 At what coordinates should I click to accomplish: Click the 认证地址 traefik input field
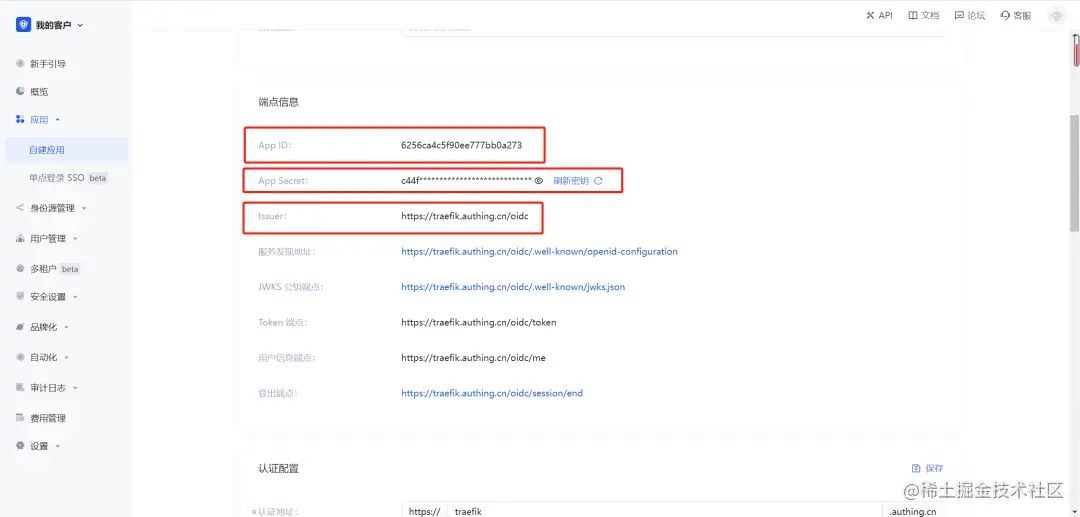[665, 511]
